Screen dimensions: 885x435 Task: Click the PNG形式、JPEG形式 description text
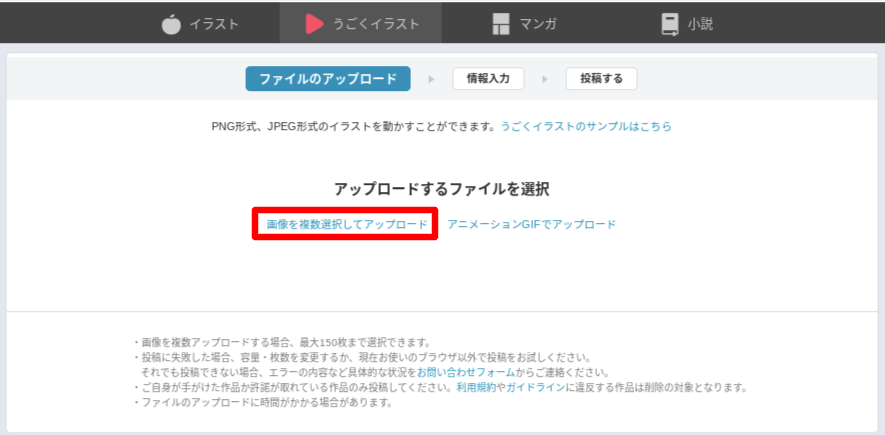[356, 126]
